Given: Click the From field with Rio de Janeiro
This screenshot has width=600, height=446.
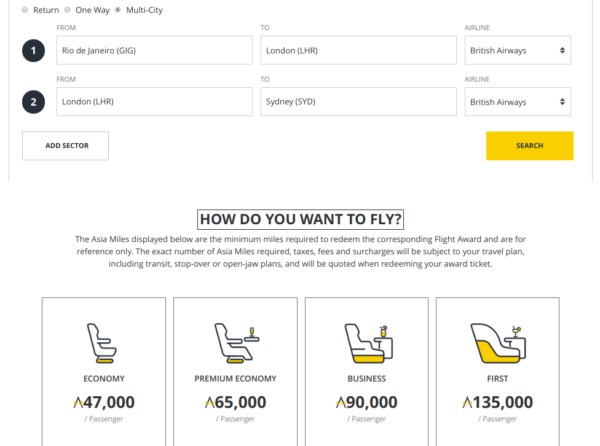Looking at the screenshot, I should click(153, 50).
